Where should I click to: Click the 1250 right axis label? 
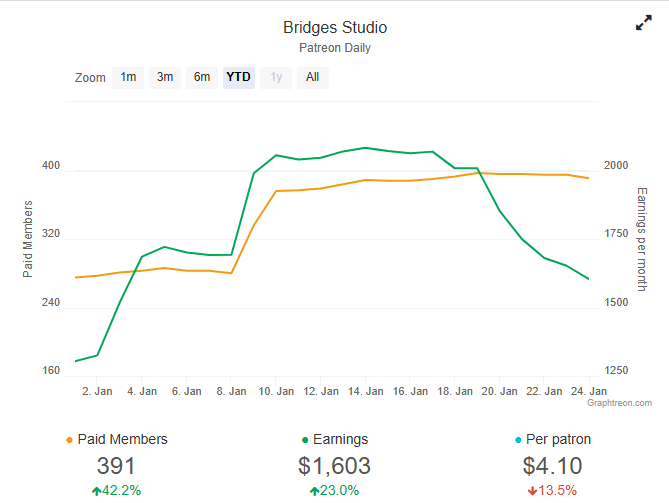coord(616,370)
